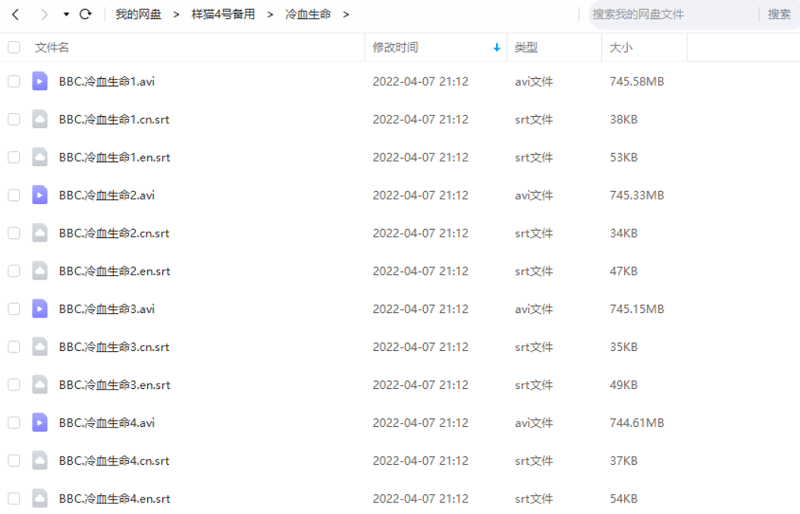Select checkbox for BBC.冷血生命3.cn.srt
Image resolution: width=800 pixels, height=514 pixels.
click(14, 347)
